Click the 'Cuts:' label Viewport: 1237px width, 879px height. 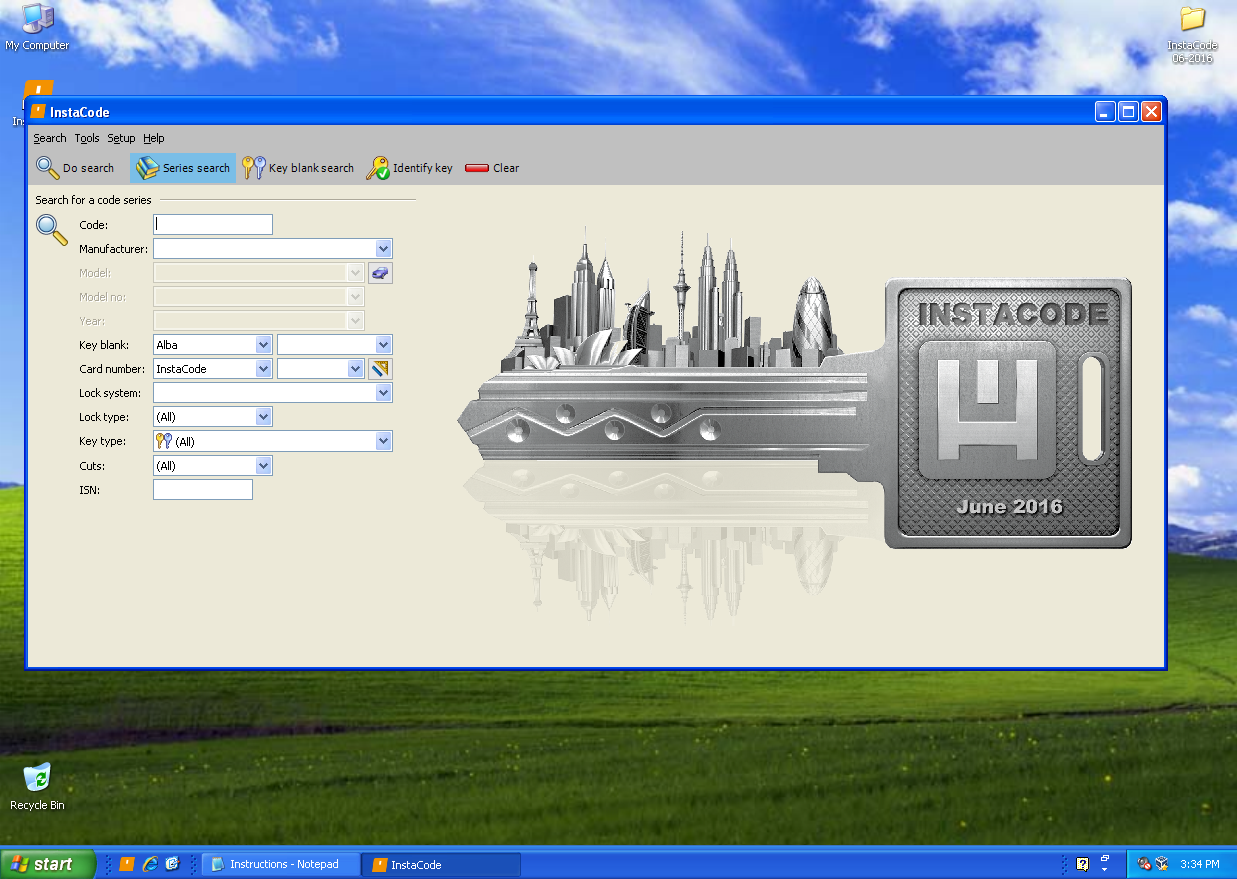pyautogui.click(x=92, y=466)
